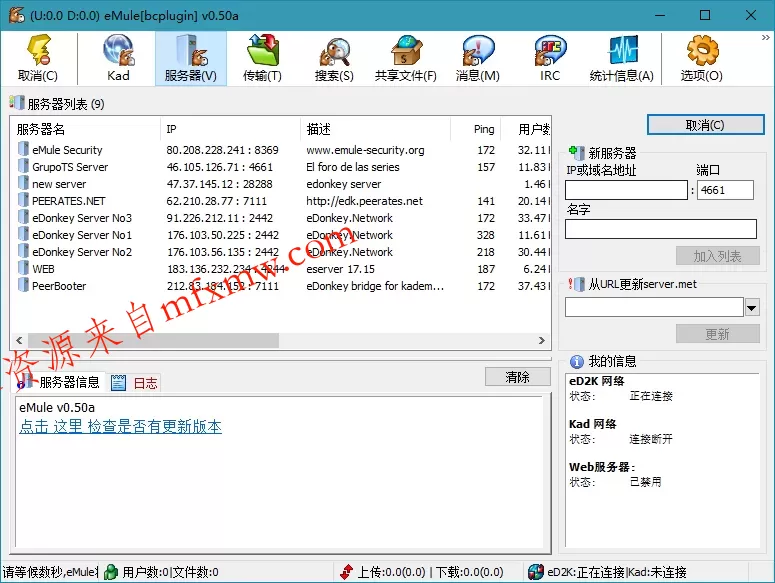Focus the IP或域名地址 input field
The height and width of the screenshot is (583, 775).
[626, 190]
